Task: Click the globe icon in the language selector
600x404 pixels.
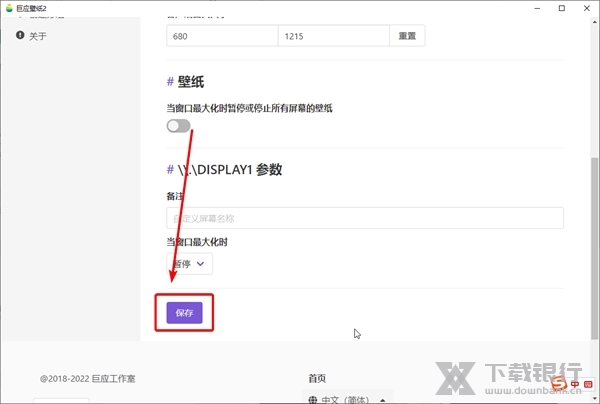Action: point(313,400)
